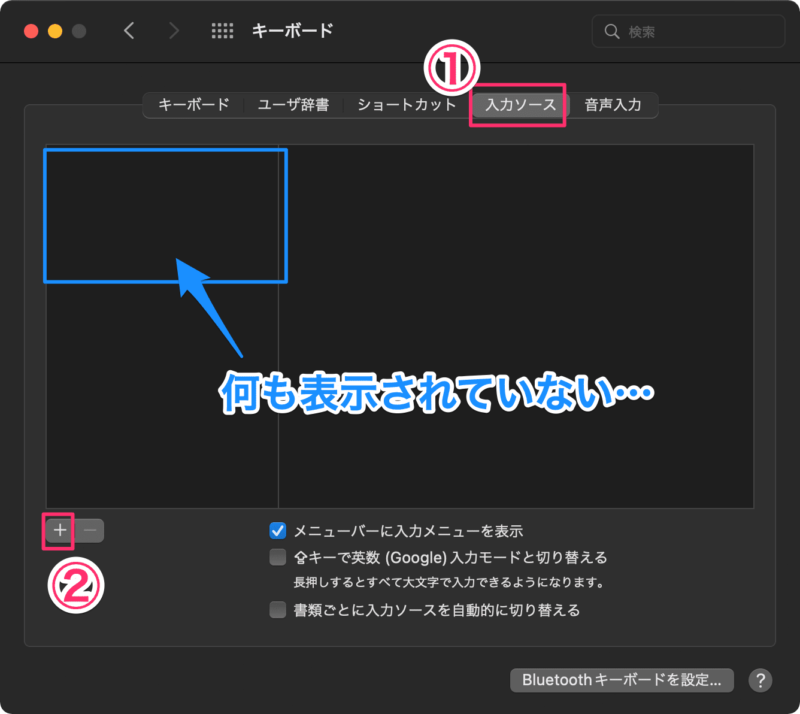Click the remove (−) button below the list
This screenshot has height=714, width=800.
88,530
